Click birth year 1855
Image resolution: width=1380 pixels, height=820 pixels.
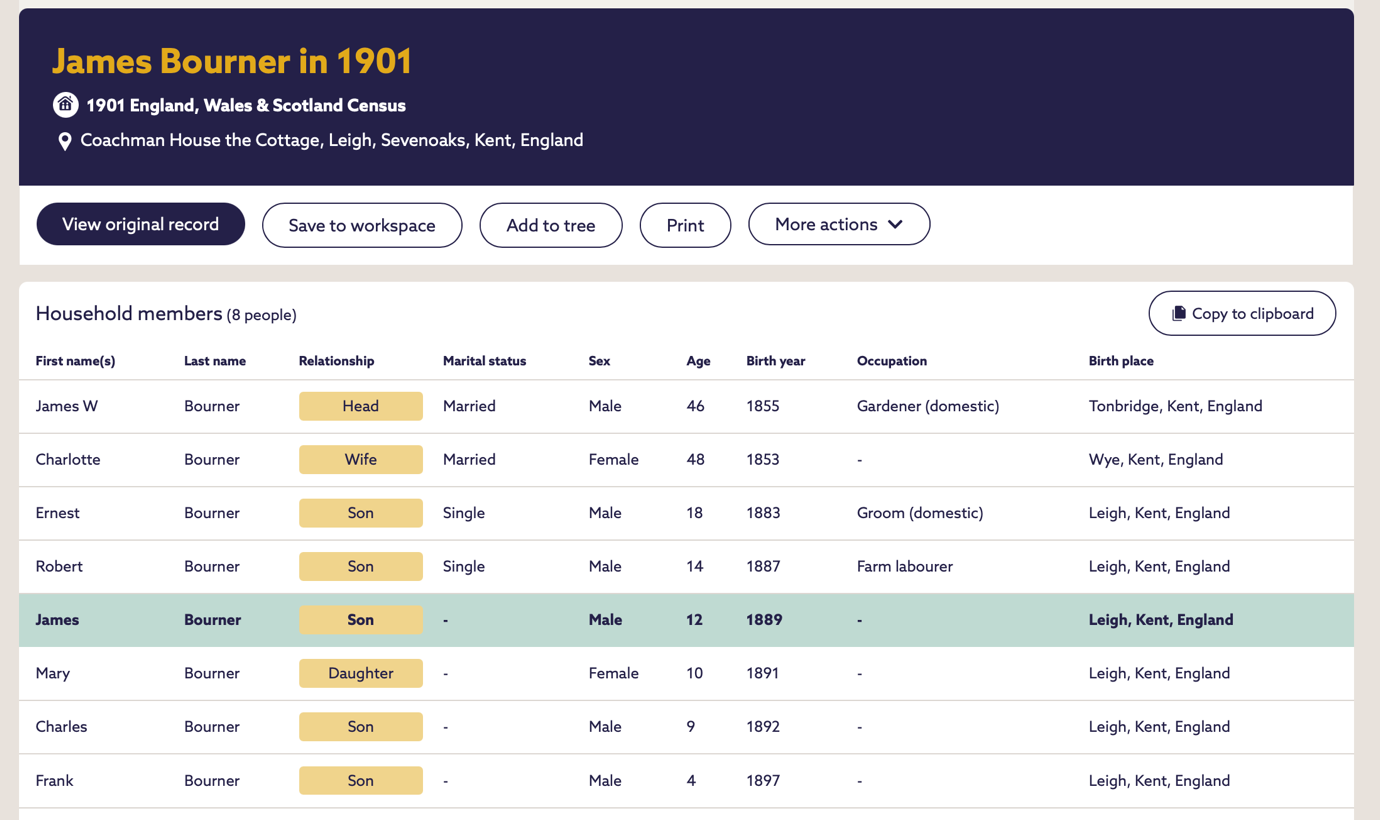coord(763,406)
